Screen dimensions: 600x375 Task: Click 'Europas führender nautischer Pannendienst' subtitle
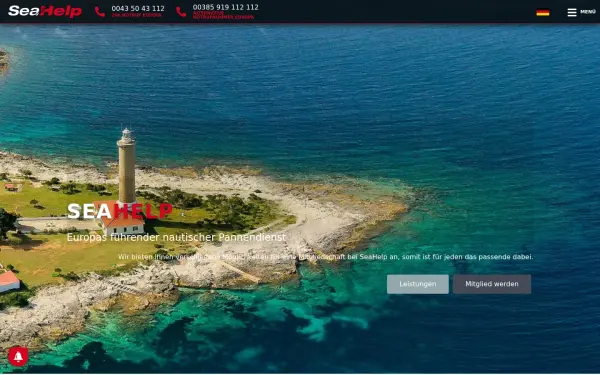(176, 237)
